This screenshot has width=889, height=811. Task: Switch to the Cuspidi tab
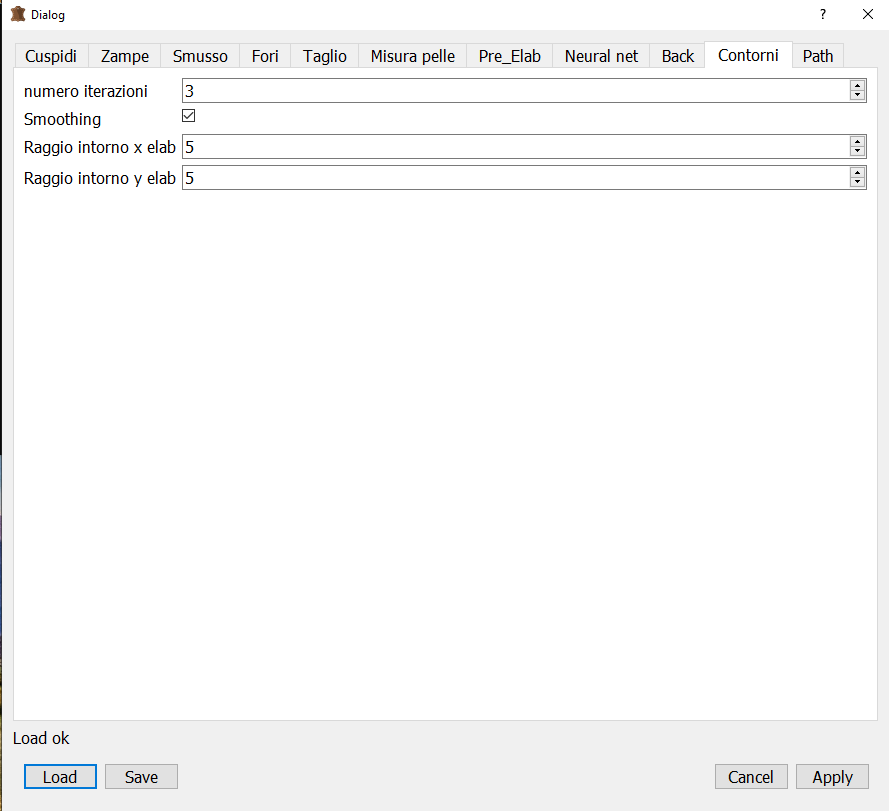[x=51, y=56]
